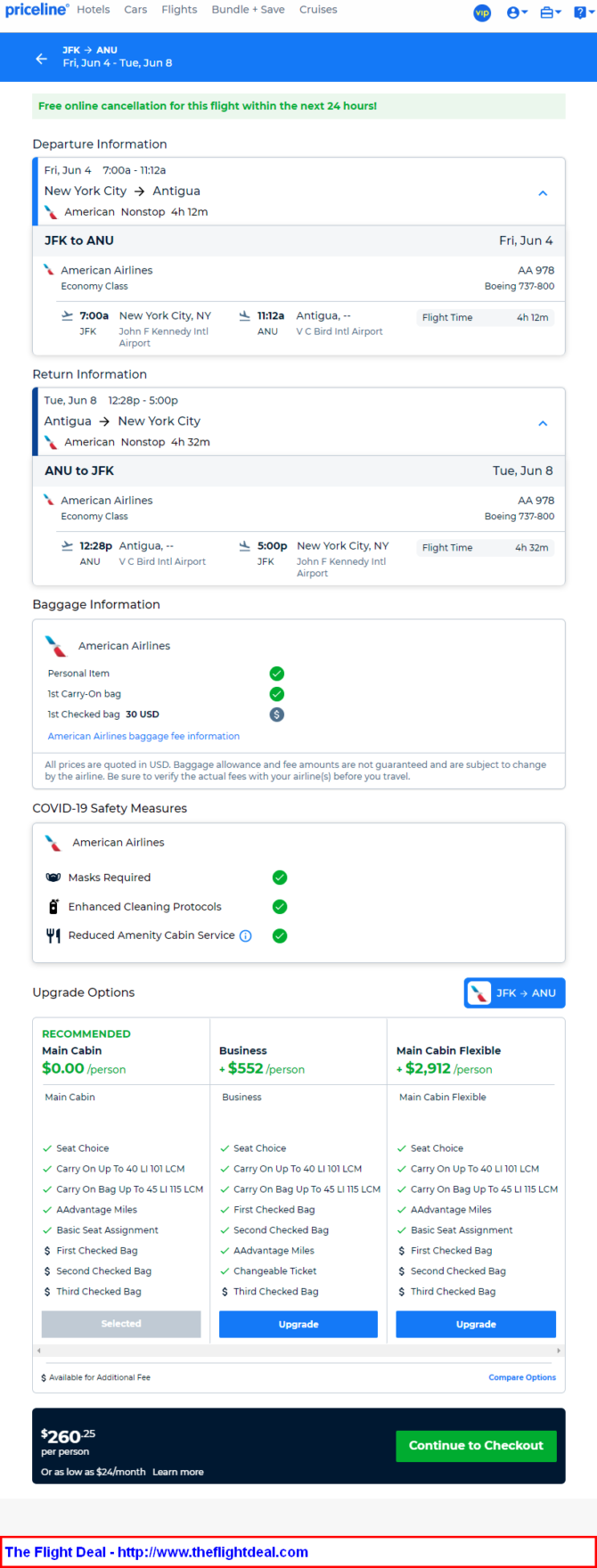Open American Airlines baggage fee information link
This screenshot has width=597, height=1568.
[143, 736]
